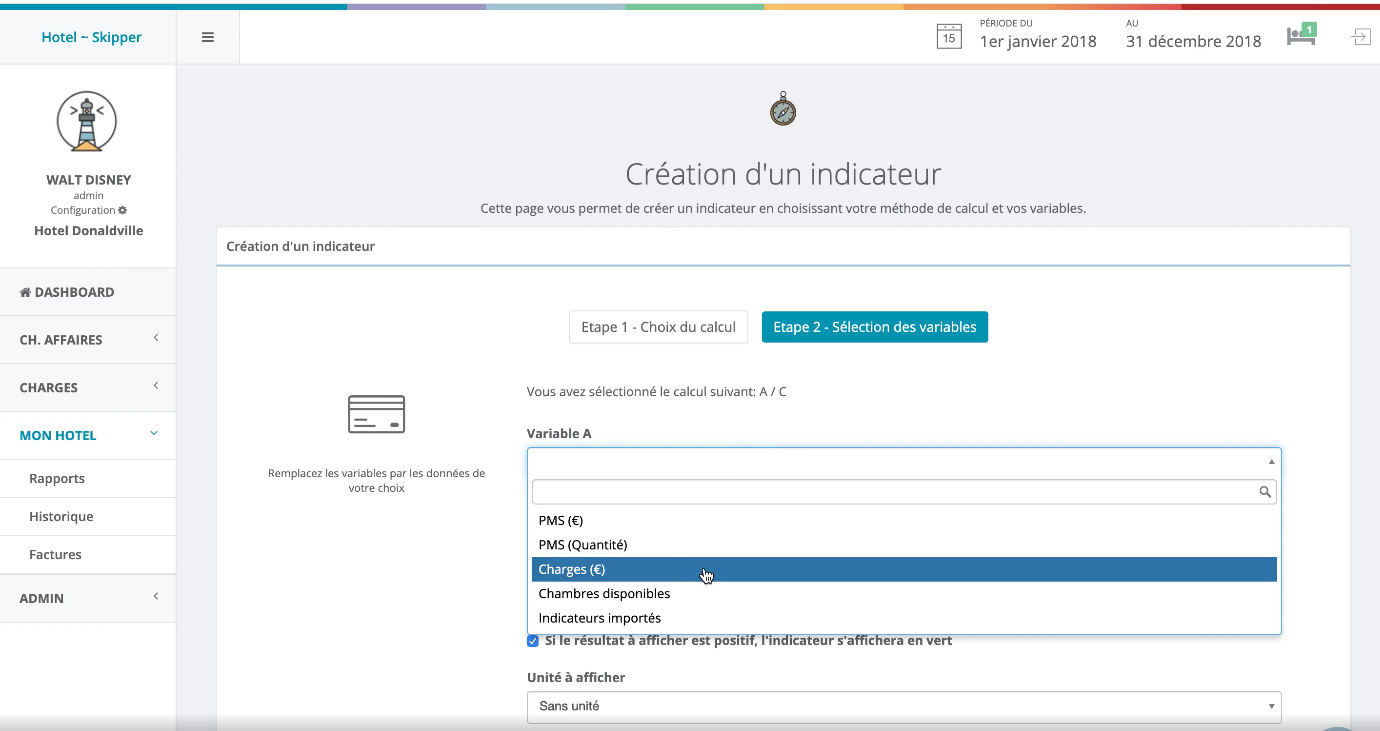Open the DASHBOARD menu item
Screen dimensions: 1380x731
click(88, 292)
